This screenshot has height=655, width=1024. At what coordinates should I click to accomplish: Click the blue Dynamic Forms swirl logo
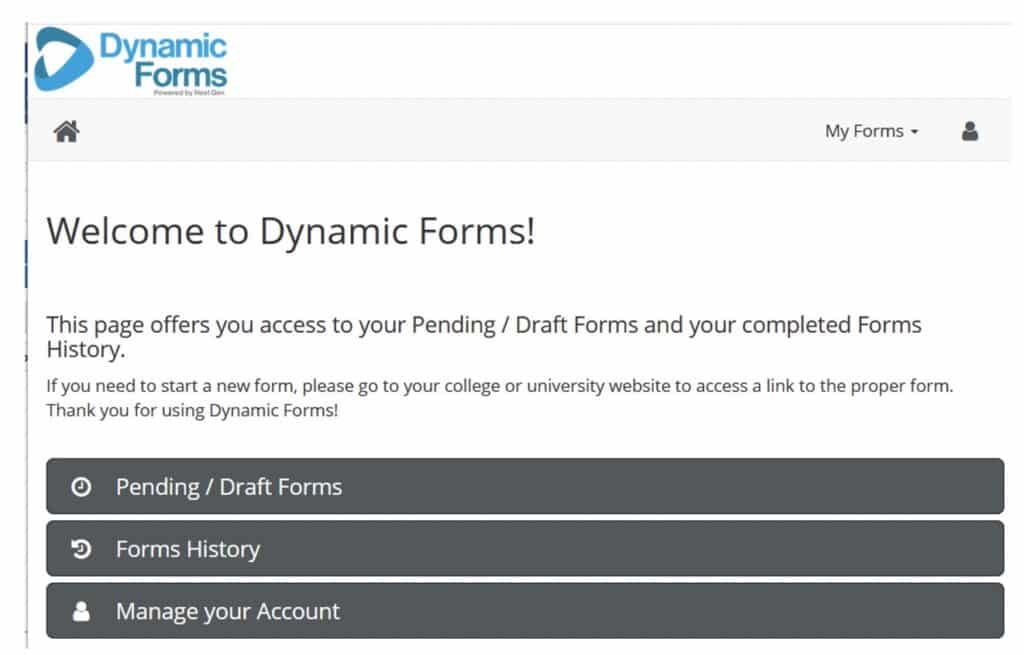[x=63, y=59]
